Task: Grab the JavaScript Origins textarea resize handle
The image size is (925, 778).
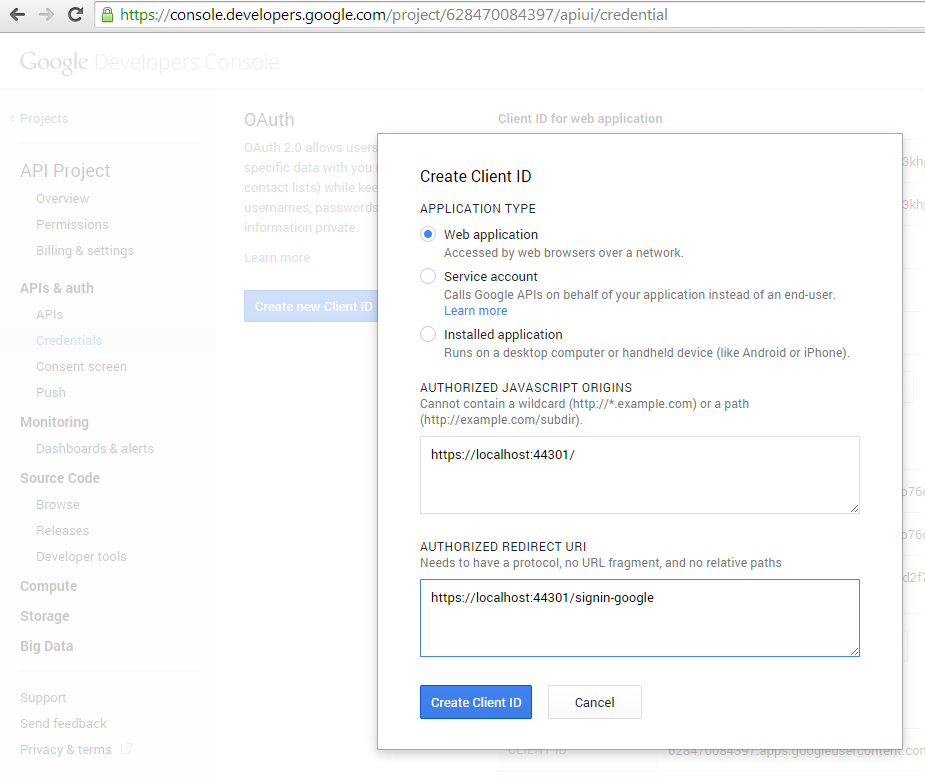Action: (x=854, y=508)
